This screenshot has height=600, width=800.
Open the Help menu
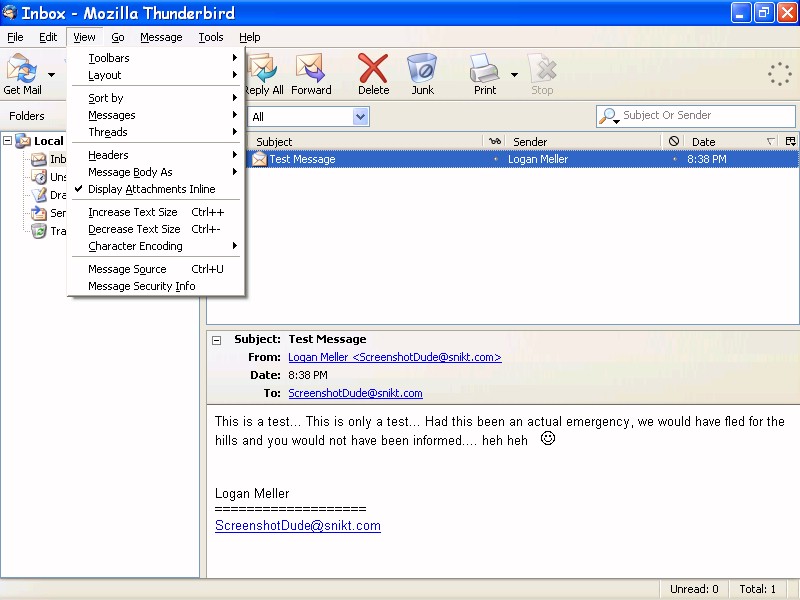pyautogui.click(x=249, y=37)
